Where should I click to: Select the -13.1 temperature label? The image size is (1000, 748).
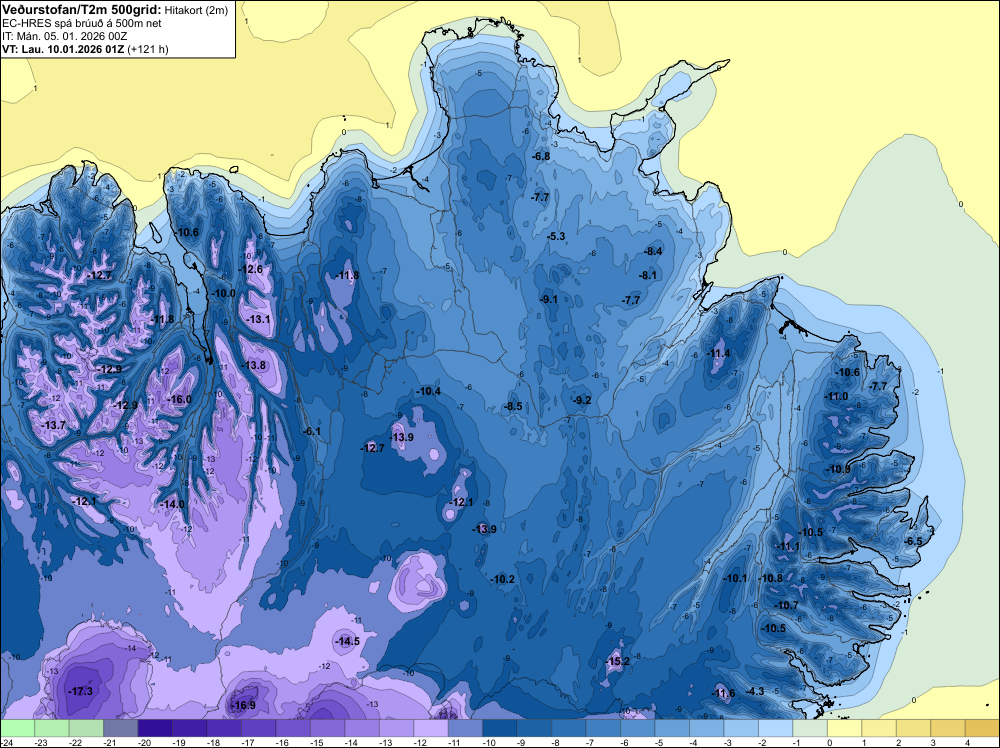[x=258, y=319]
